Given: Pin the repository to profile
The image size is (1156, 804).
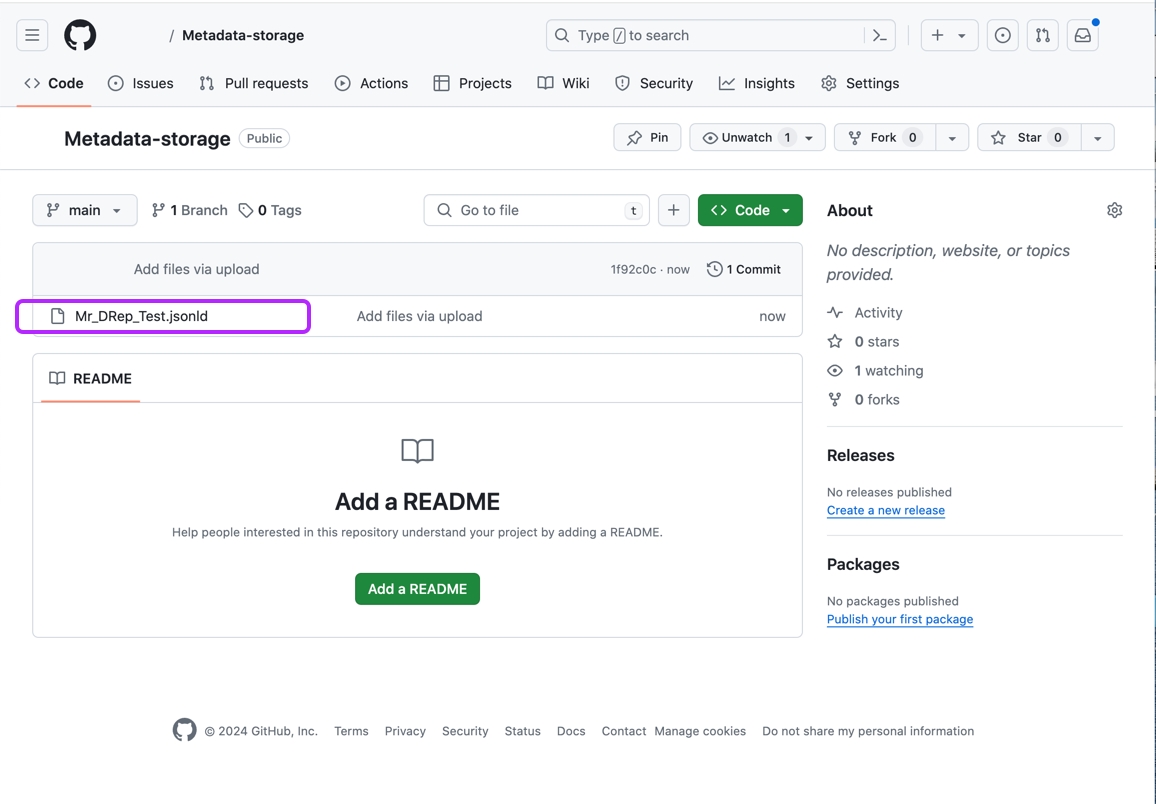Looking at the screenshot, I should tap(647, 137).
